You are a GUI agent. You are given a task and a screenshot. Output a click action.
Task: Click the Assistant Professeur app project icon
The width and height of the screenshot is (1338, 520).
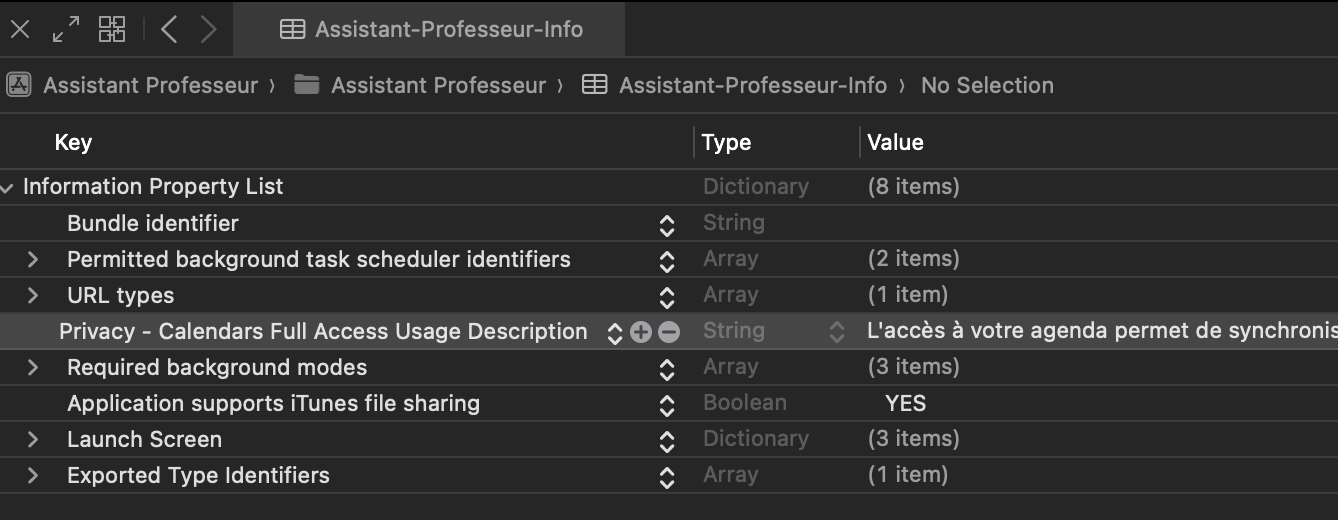18,85
